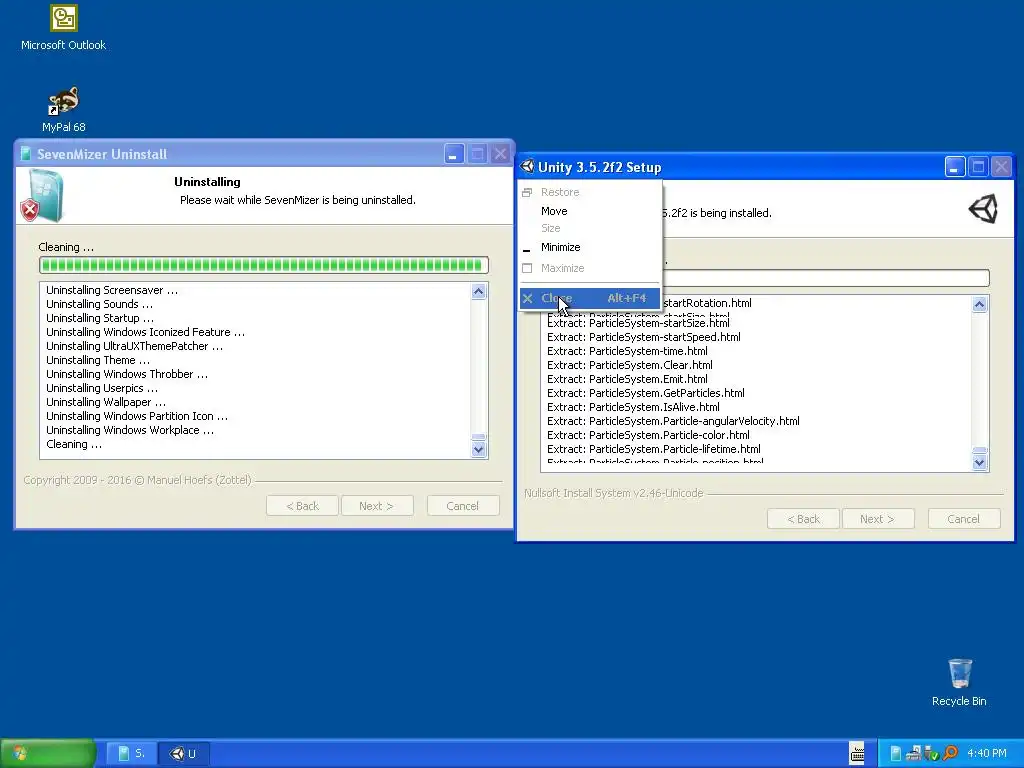Select 'Extract: ParticleSystem.GetParticles.html' line
This screenshot has height=768, width=1024.
[x=646, y=393]
